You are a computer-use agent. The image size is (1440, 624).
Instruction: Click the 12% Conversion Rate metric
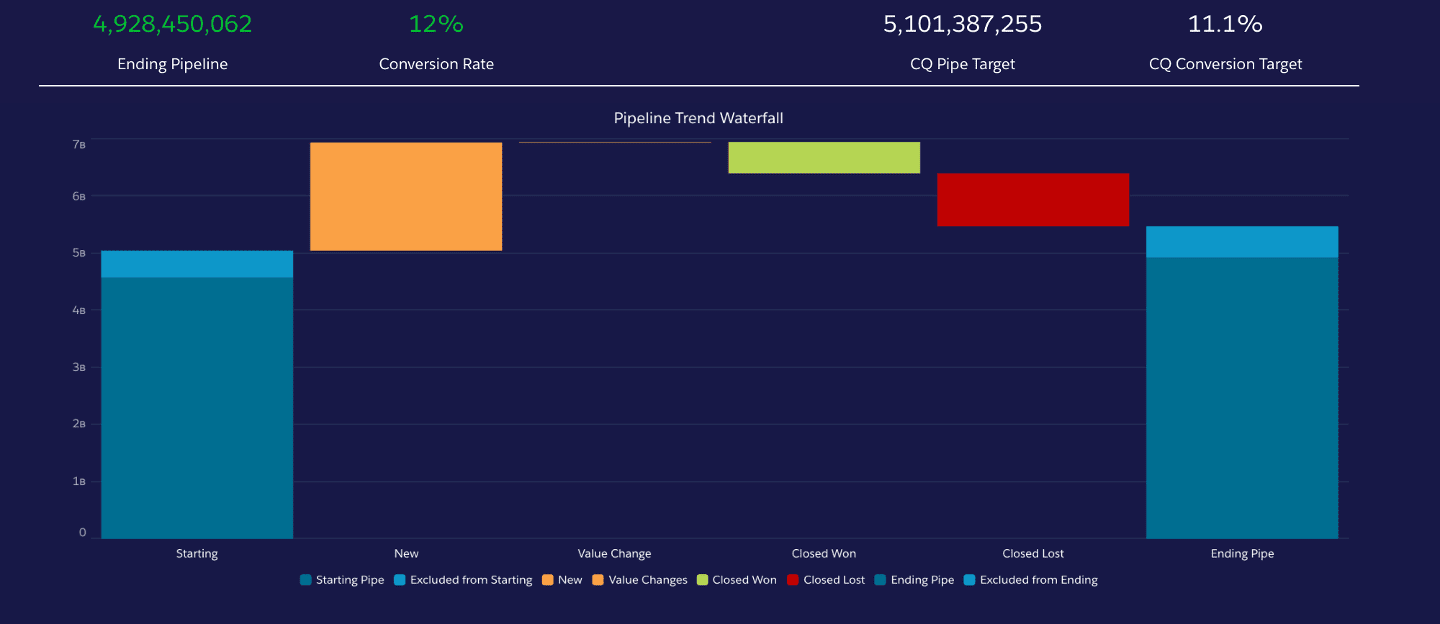pyautogui.click(x=436, y=25)
